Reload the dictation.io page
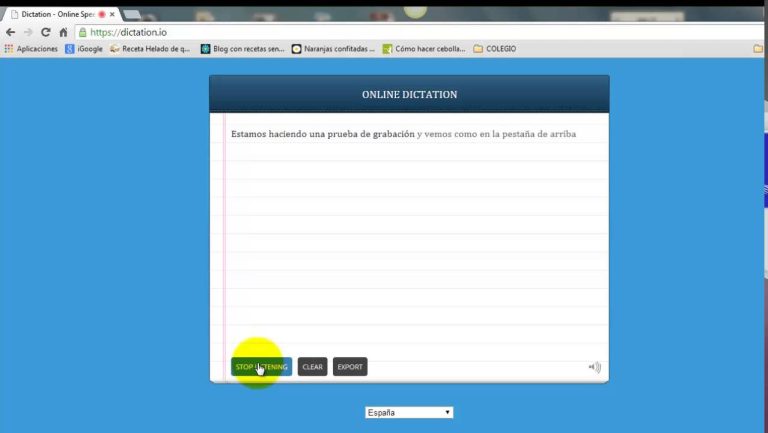This screenshot has height=433, width=768. pos(46,32)
